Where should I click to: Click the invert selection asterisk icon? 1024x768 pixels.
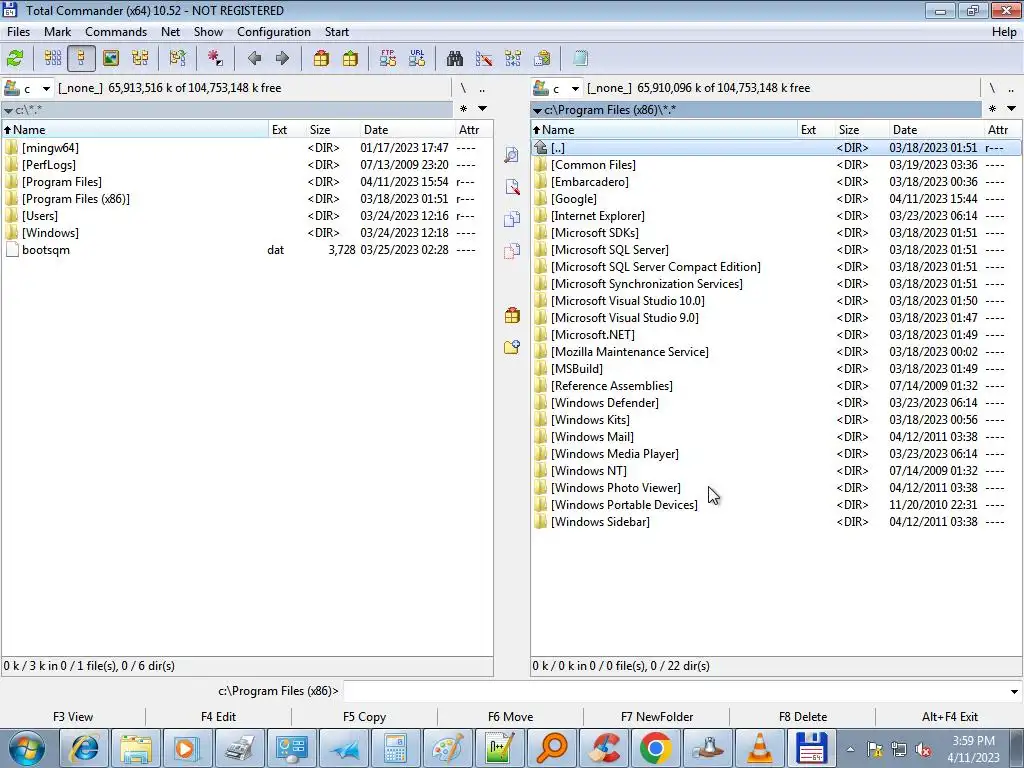[x=215, y=59]
